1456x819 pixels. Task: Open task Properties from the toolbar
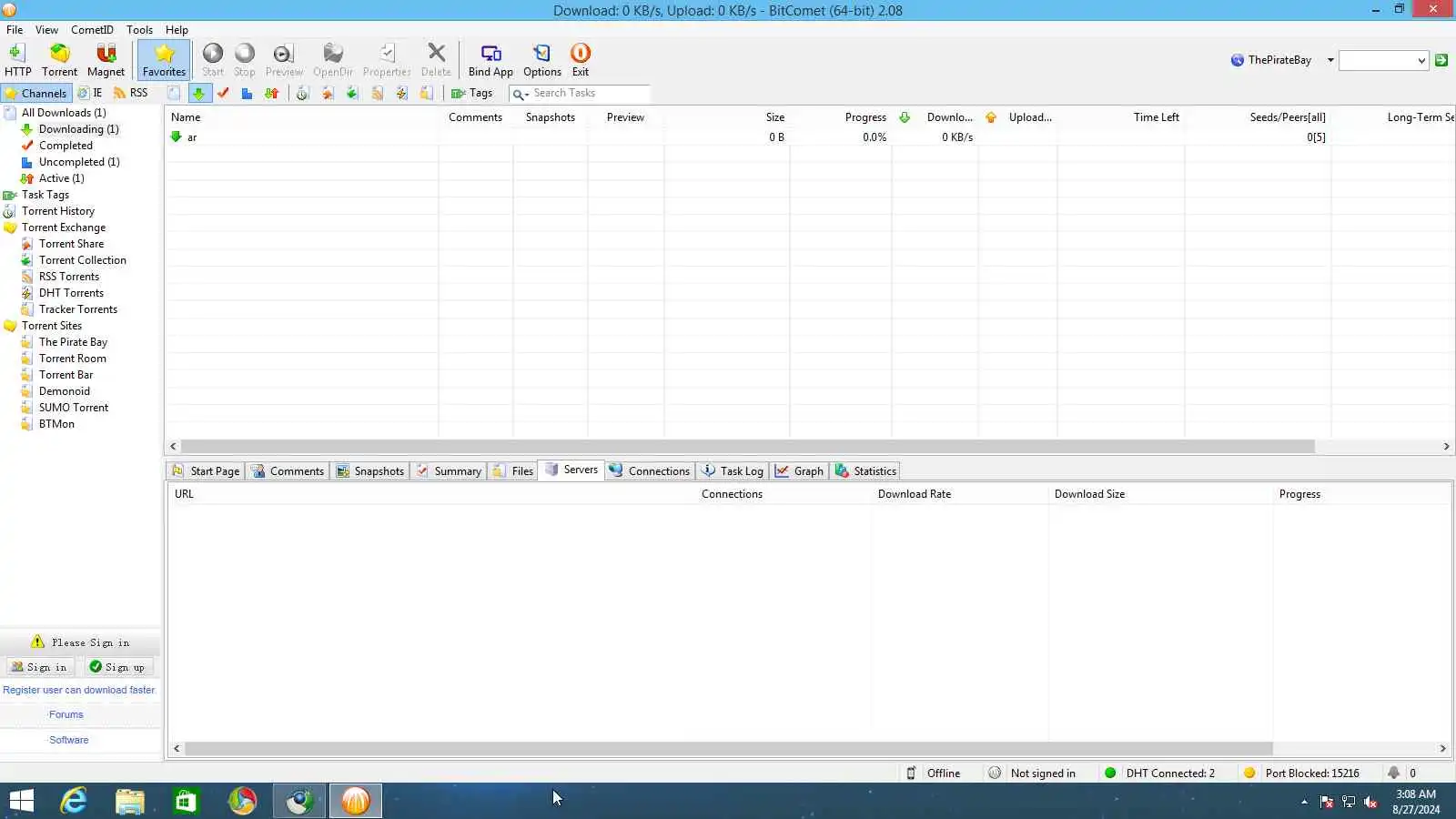(x=387, y=60)
